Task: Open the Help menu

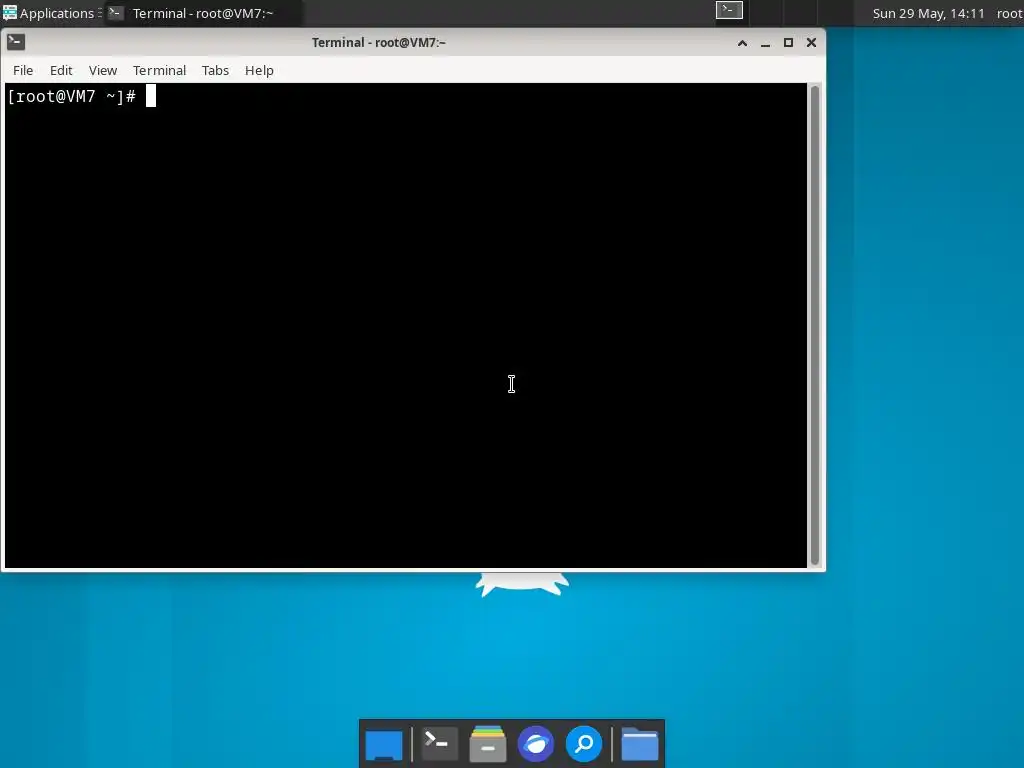Action: tap(259, 71)
